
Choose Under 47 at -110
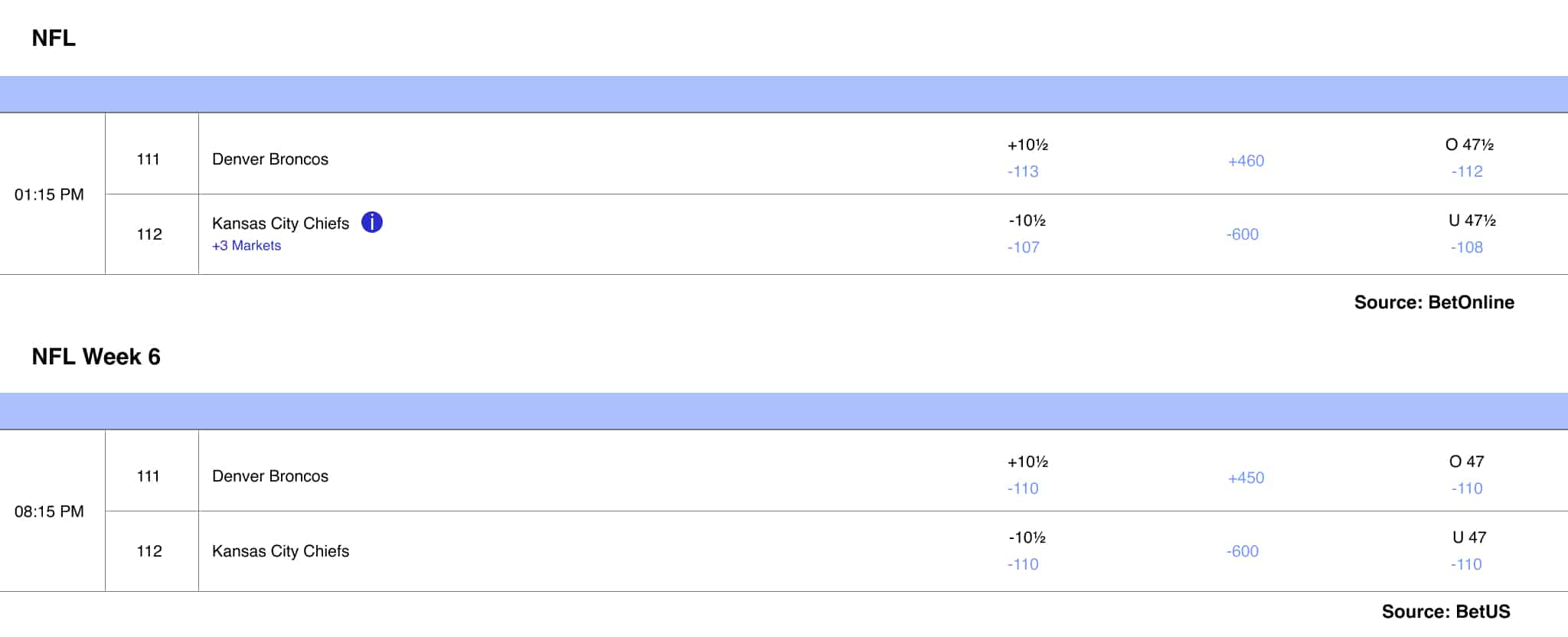pyautogui.click(x=1468, y=550)
